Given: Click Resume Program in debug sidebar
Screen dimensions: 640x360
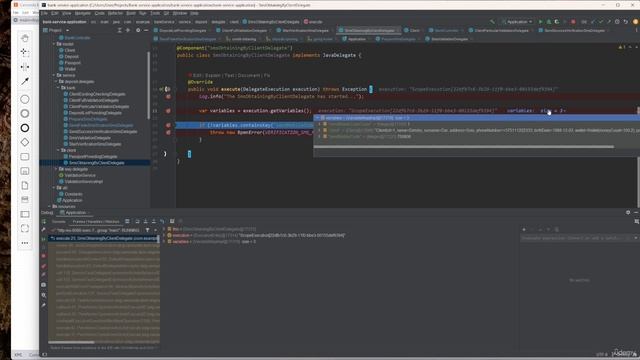Looking at the screenshot, I should tap(44, 238).
